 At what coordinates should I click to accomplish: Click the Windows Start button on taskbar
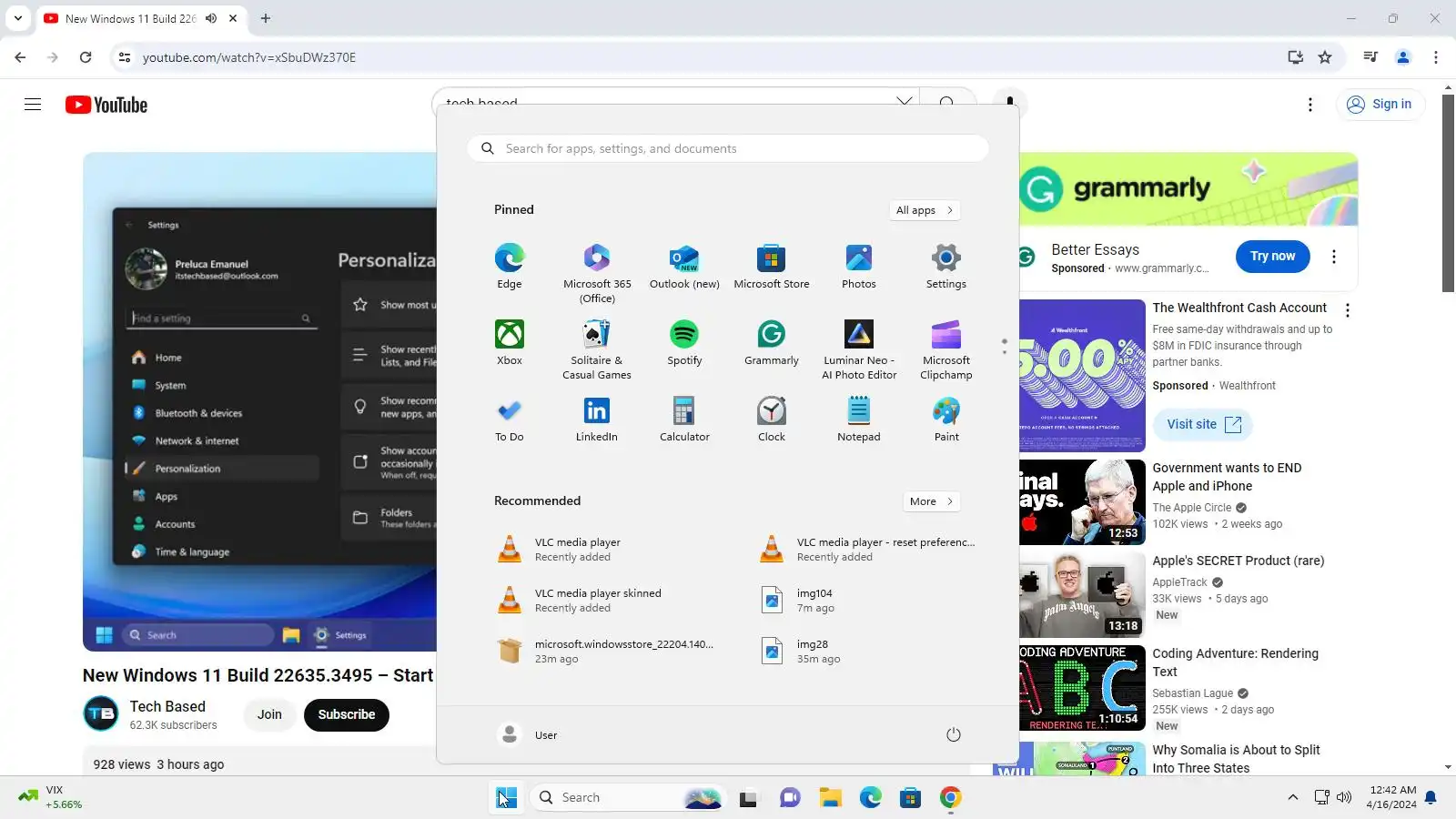[507, 798]
